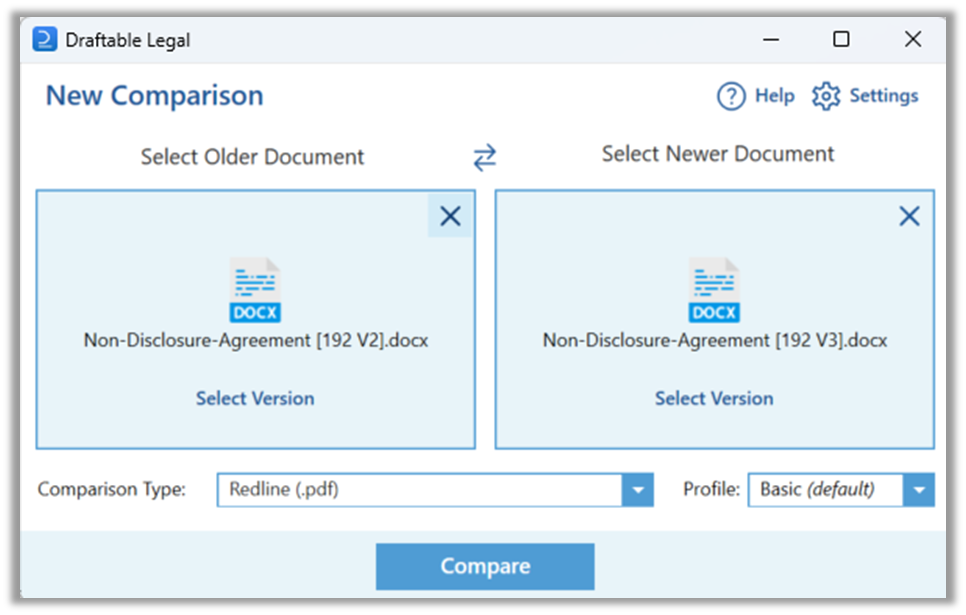Viewport: 966px width, 615px height.
Task: Open the Help question mark icon
Action: point(731,96)
